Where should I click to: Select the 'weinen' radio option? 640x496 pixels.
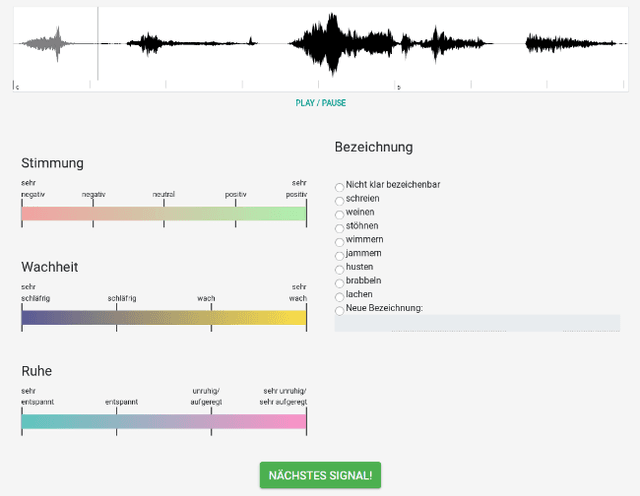[339, 215]
